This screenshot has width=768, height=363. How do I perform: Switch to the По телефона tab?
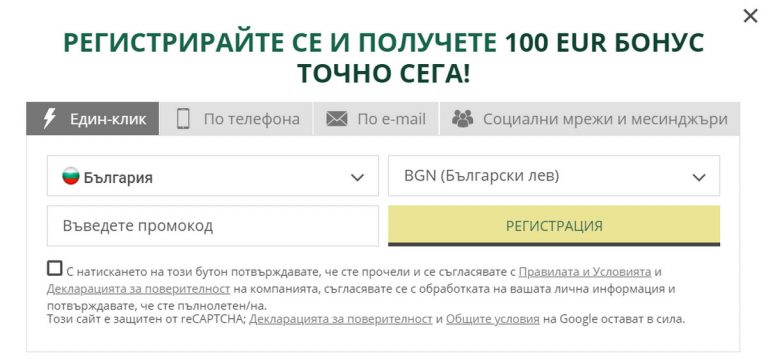click(237, 119)
